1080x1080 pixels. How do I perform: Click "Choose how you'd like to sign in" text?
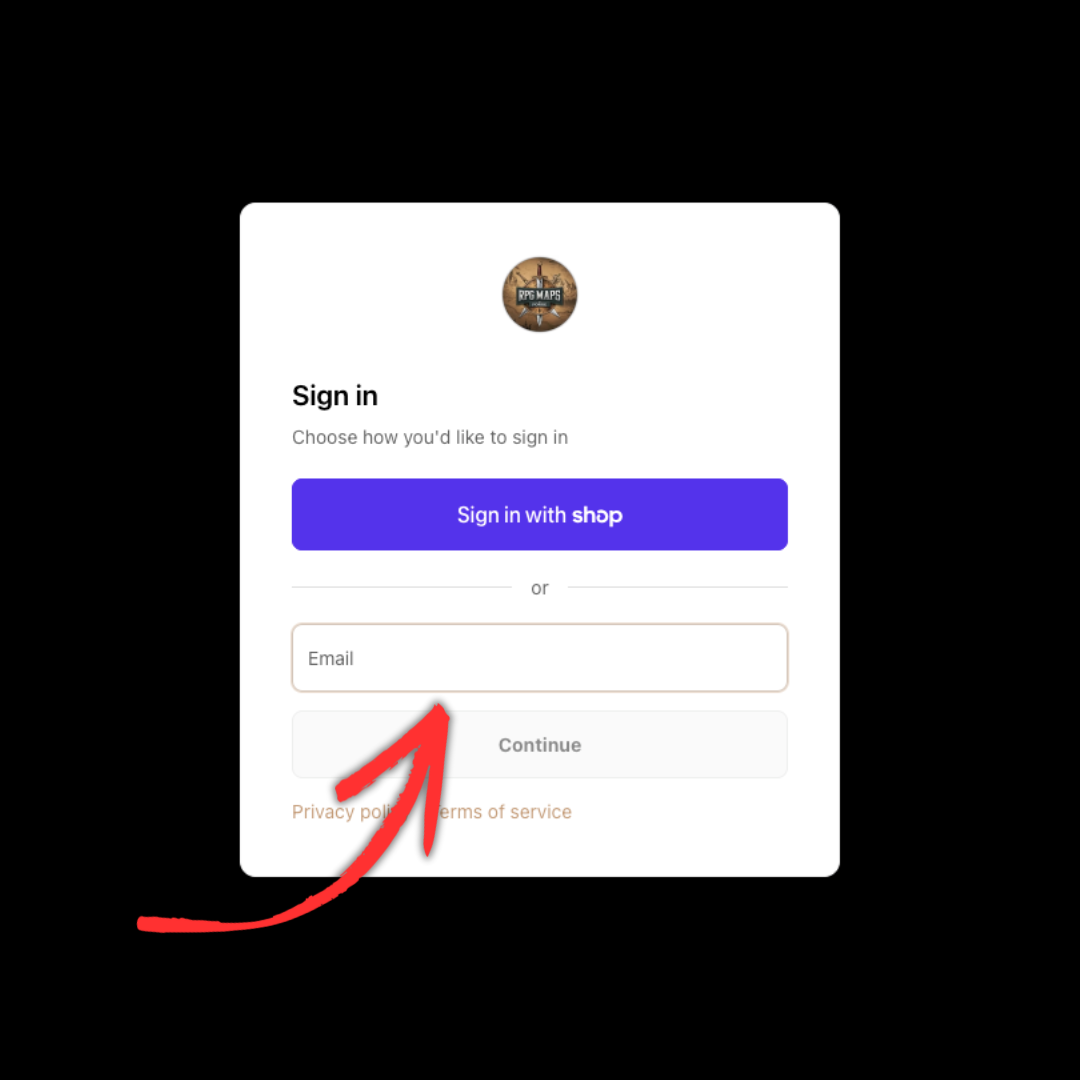[x=430, y=437]
